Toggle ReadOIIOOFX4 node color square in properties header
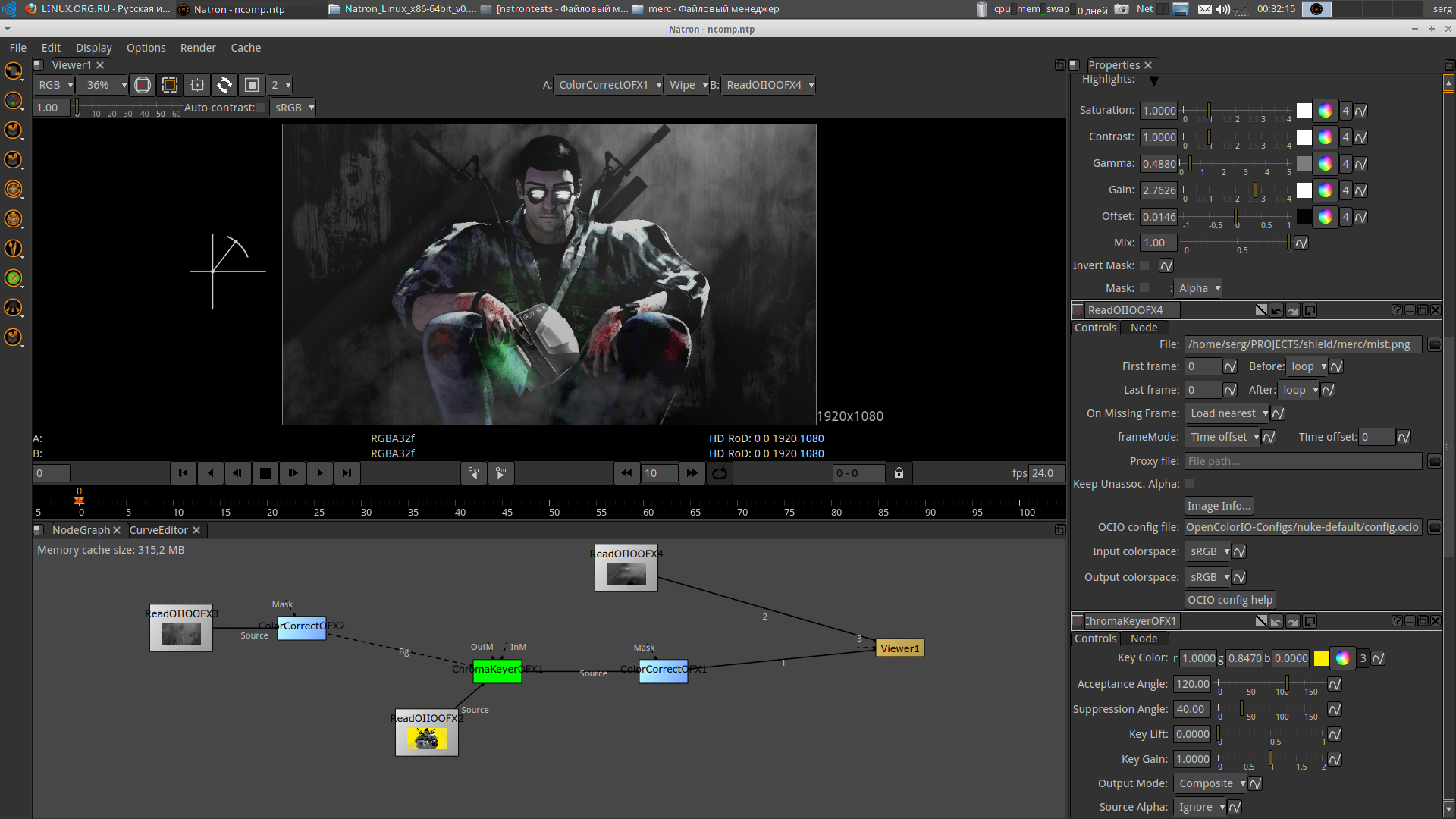 [x=1078, y=310]
